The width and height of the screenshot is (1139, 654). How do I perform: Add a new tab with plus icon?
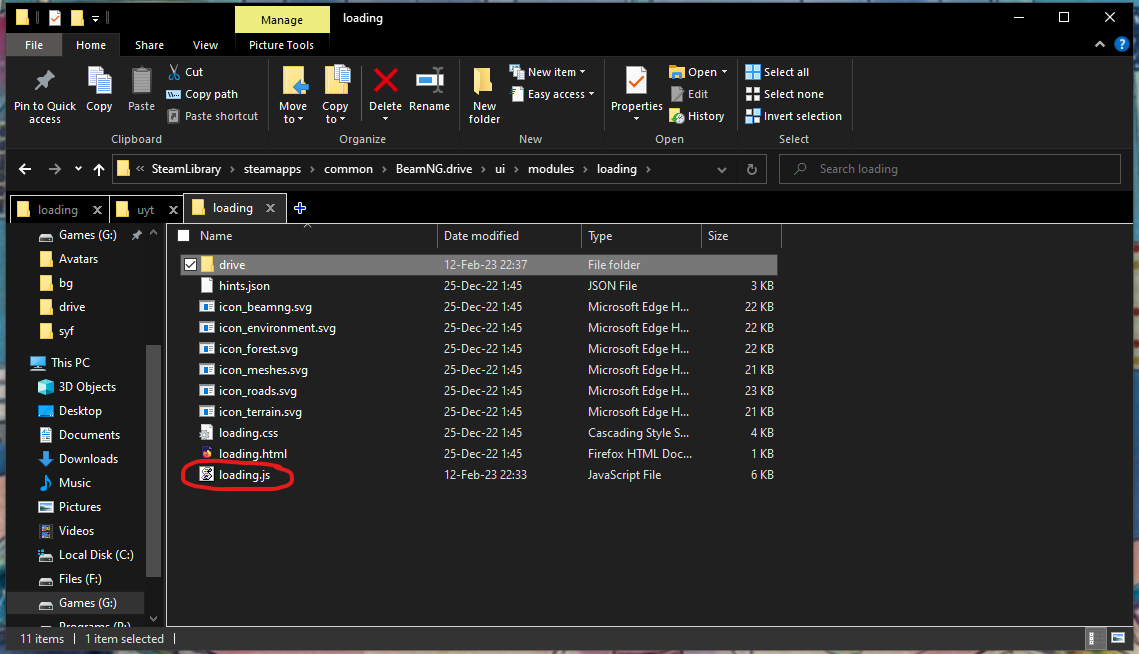pos(300,209)
